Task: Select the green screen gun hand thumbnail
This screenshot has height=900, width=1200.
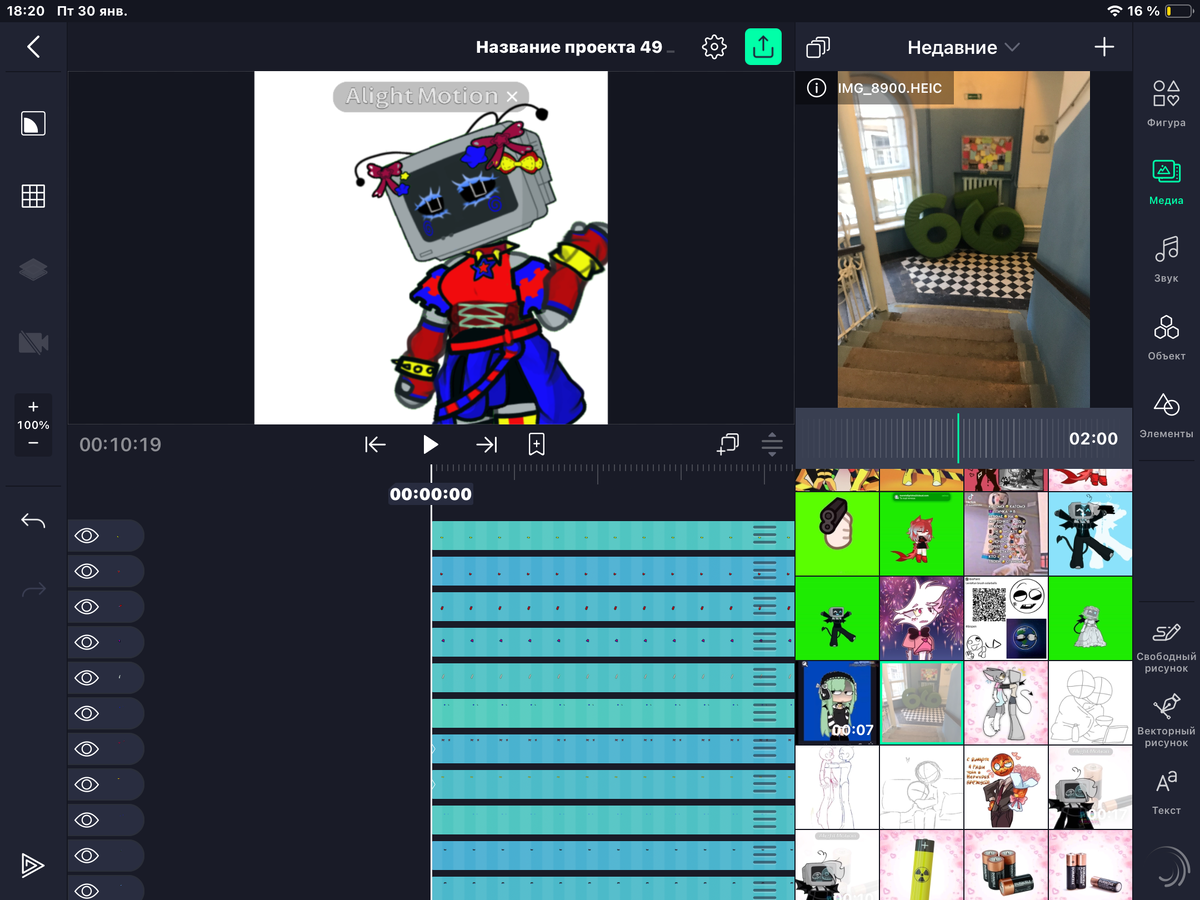Action: click(837, 533)
